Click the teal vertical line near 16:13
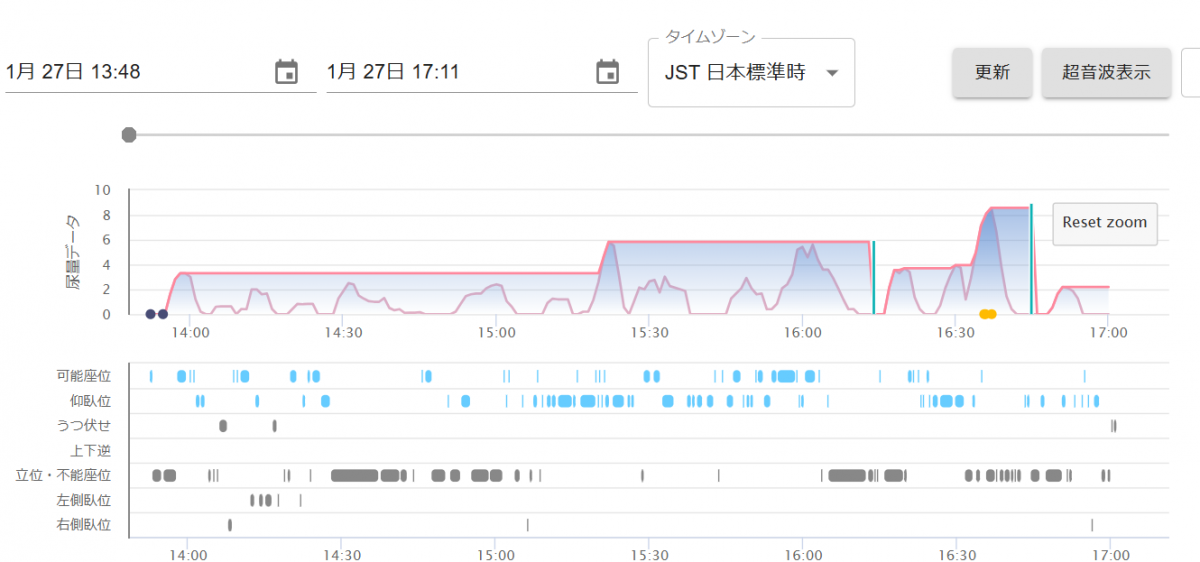The height and width of the screenshot is (562, 1200). [873, 278]
